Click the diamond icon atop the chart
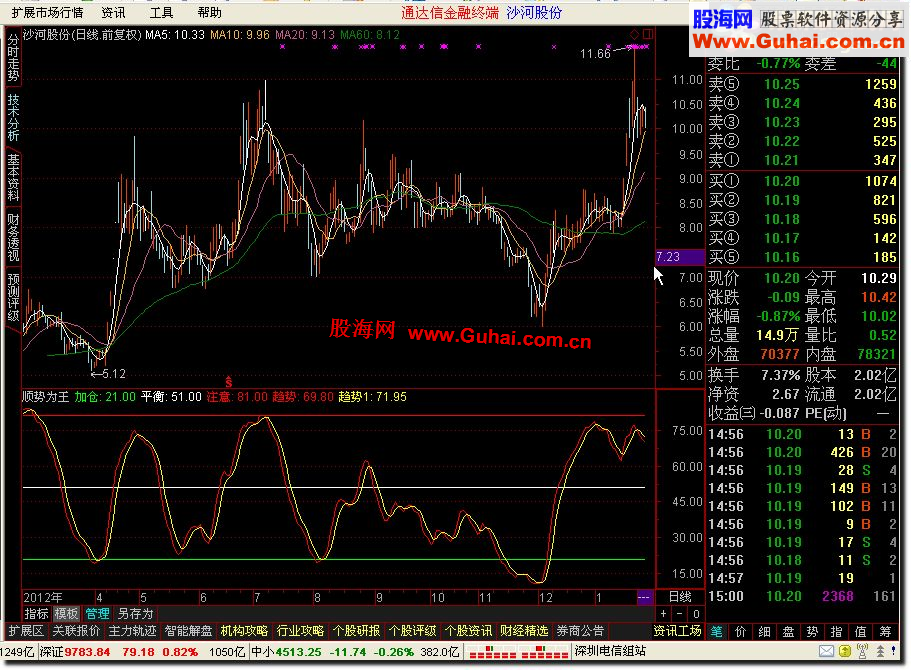The width and height of the screenshot is (911, 670). point(634,34)
